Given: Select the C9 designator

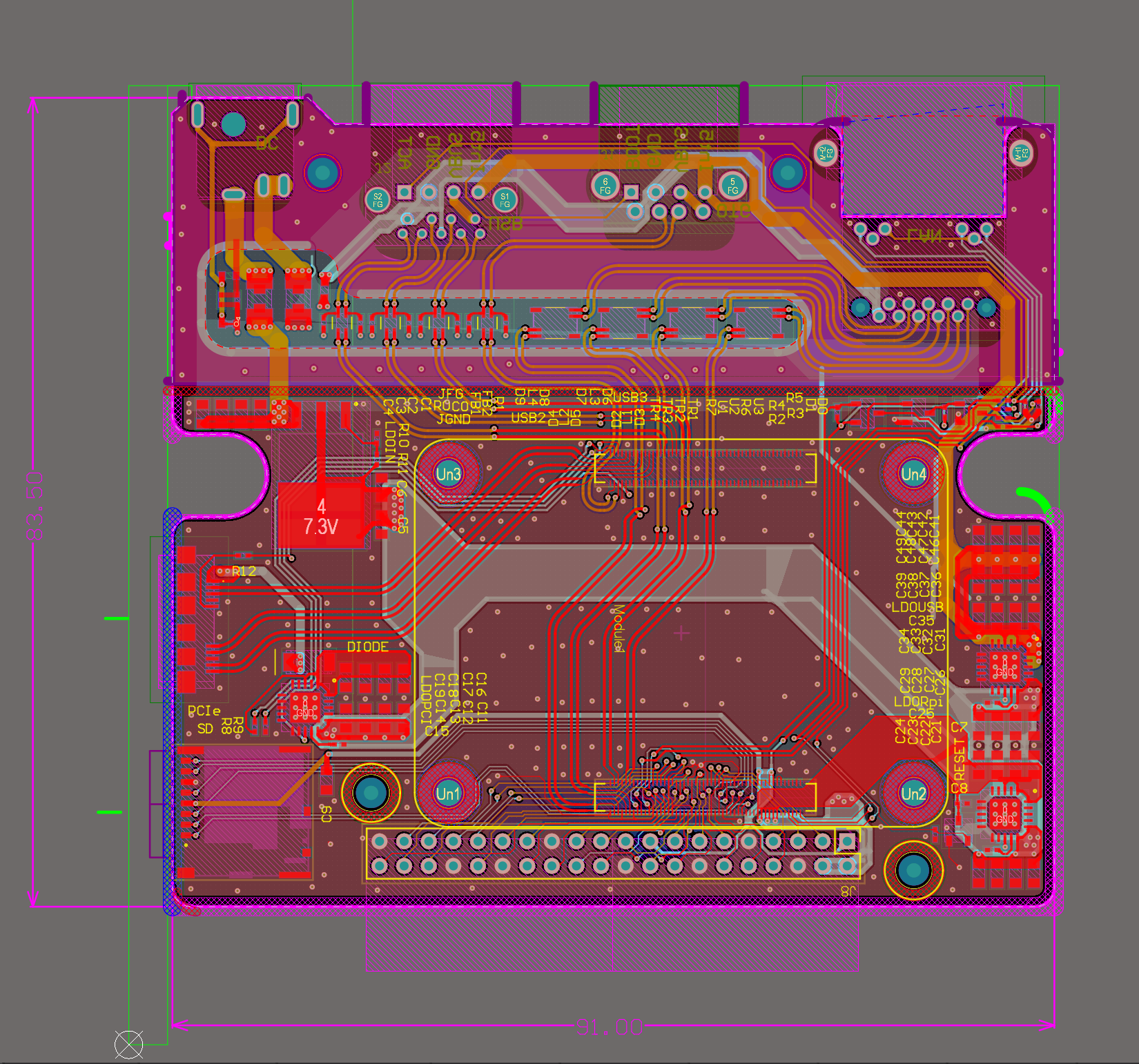Looking at the screenshot, I should [327, 814].
